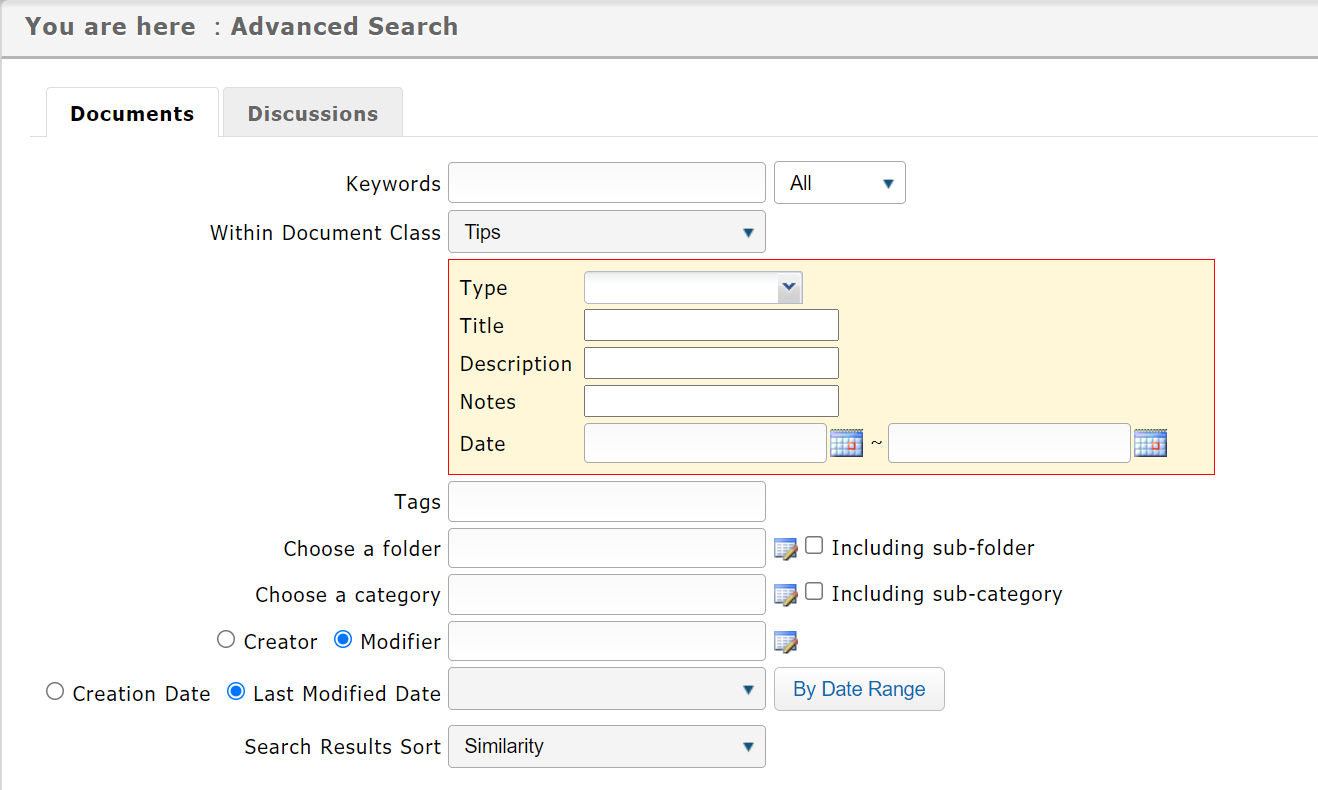
Task: Select the Creator radio button
Action: coord(226,640)
